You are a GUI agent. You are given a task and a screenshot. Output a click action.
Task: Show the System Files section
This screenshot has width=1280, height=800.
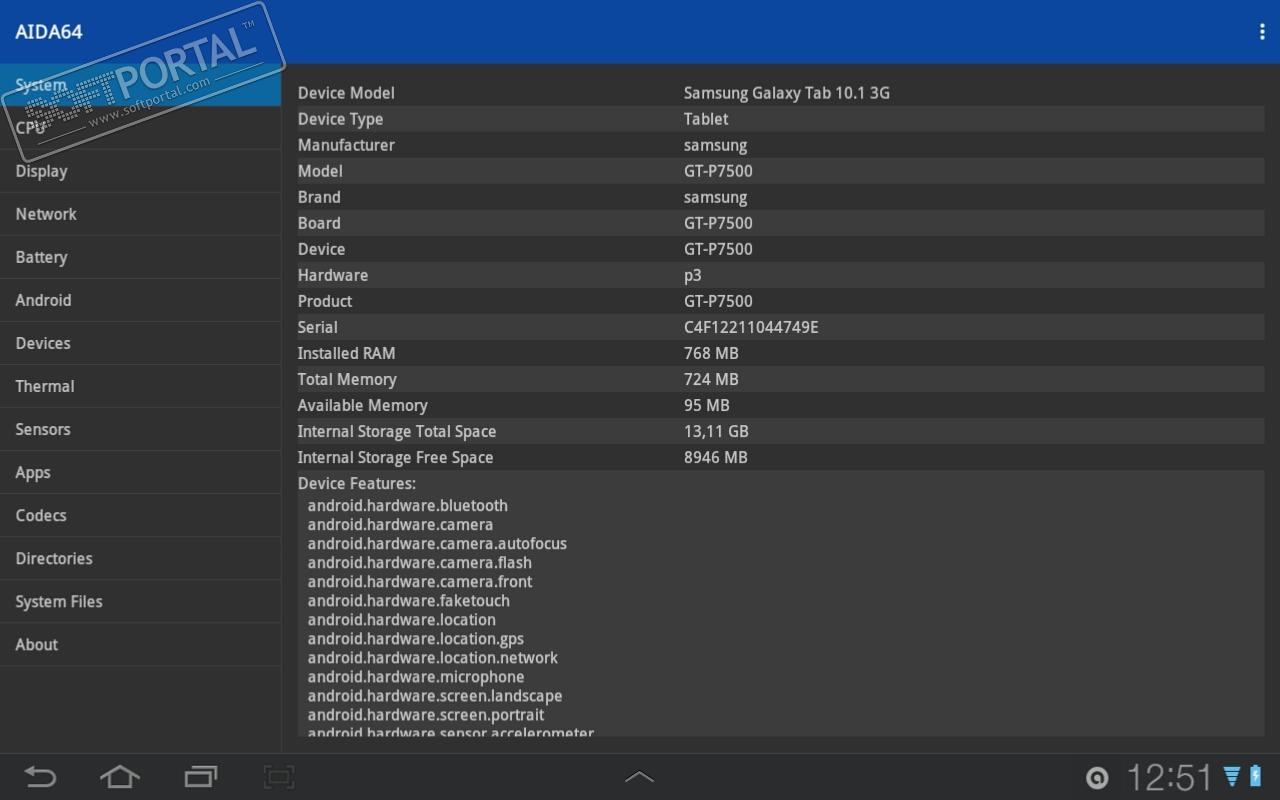[140, 601]
